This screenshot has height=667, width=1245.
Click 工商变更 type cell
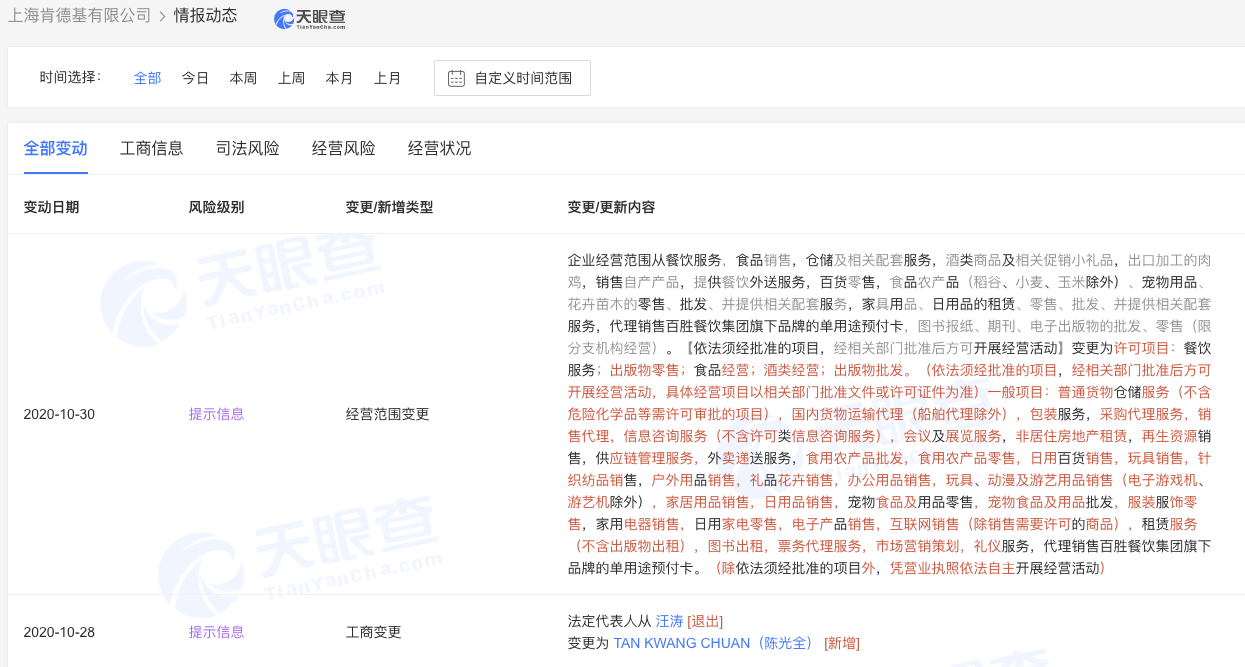click(x=374, y=632)
